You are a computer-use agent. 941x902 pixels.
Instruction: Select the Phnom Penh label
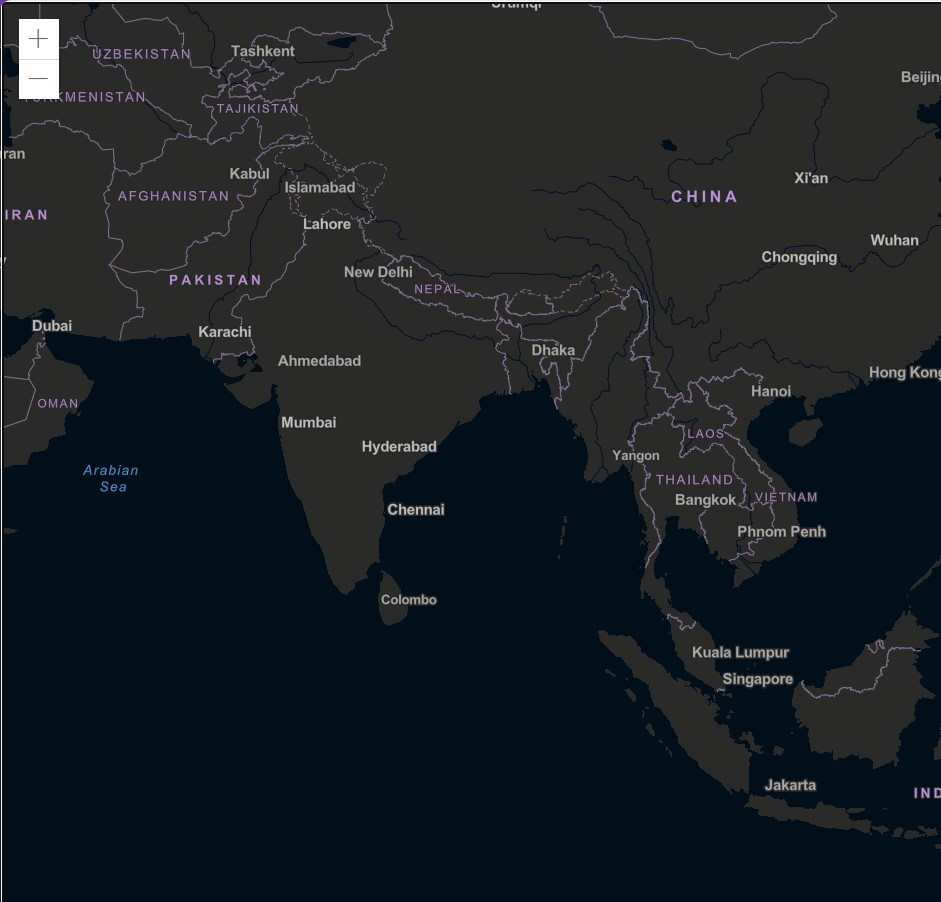coord(781,531)
